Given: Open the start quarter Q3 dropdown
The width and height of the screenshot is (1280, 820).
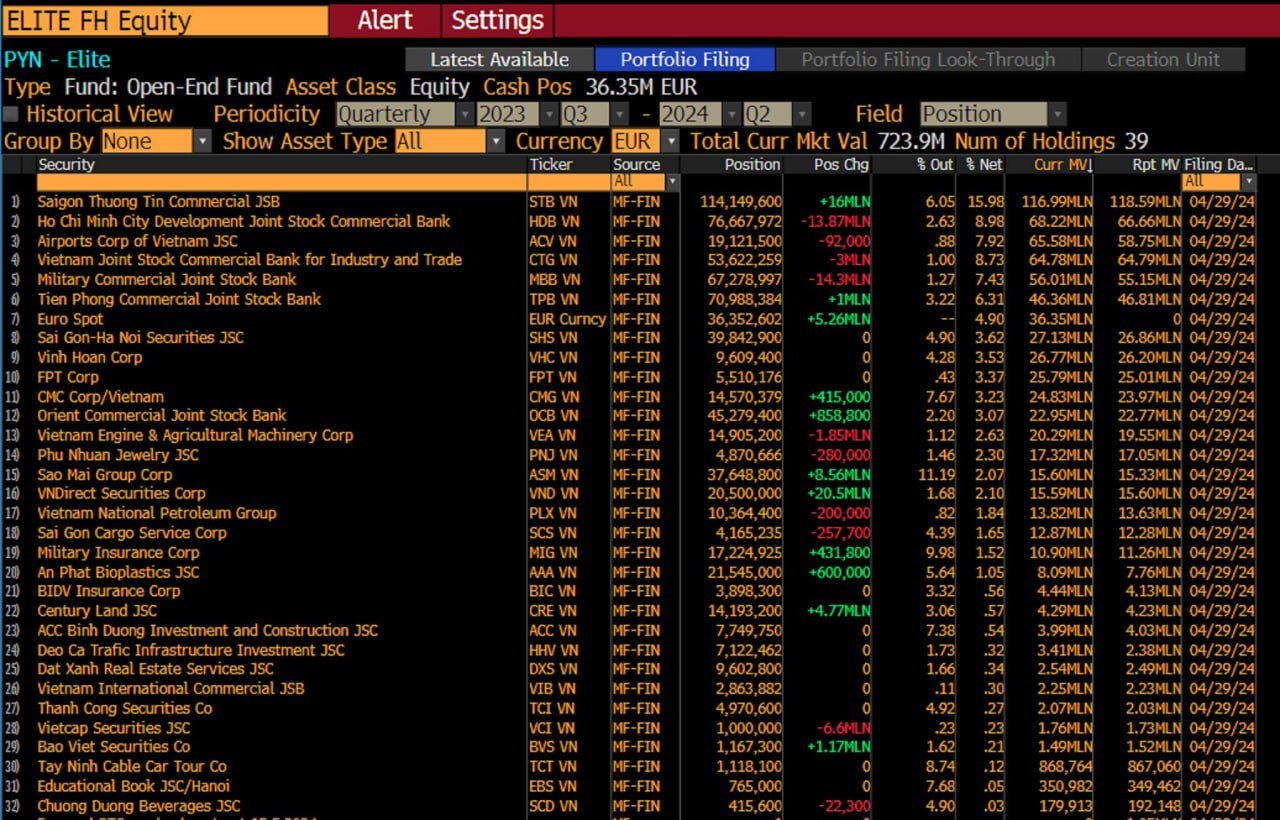Looking at the screenshot, I should point(594,114).
